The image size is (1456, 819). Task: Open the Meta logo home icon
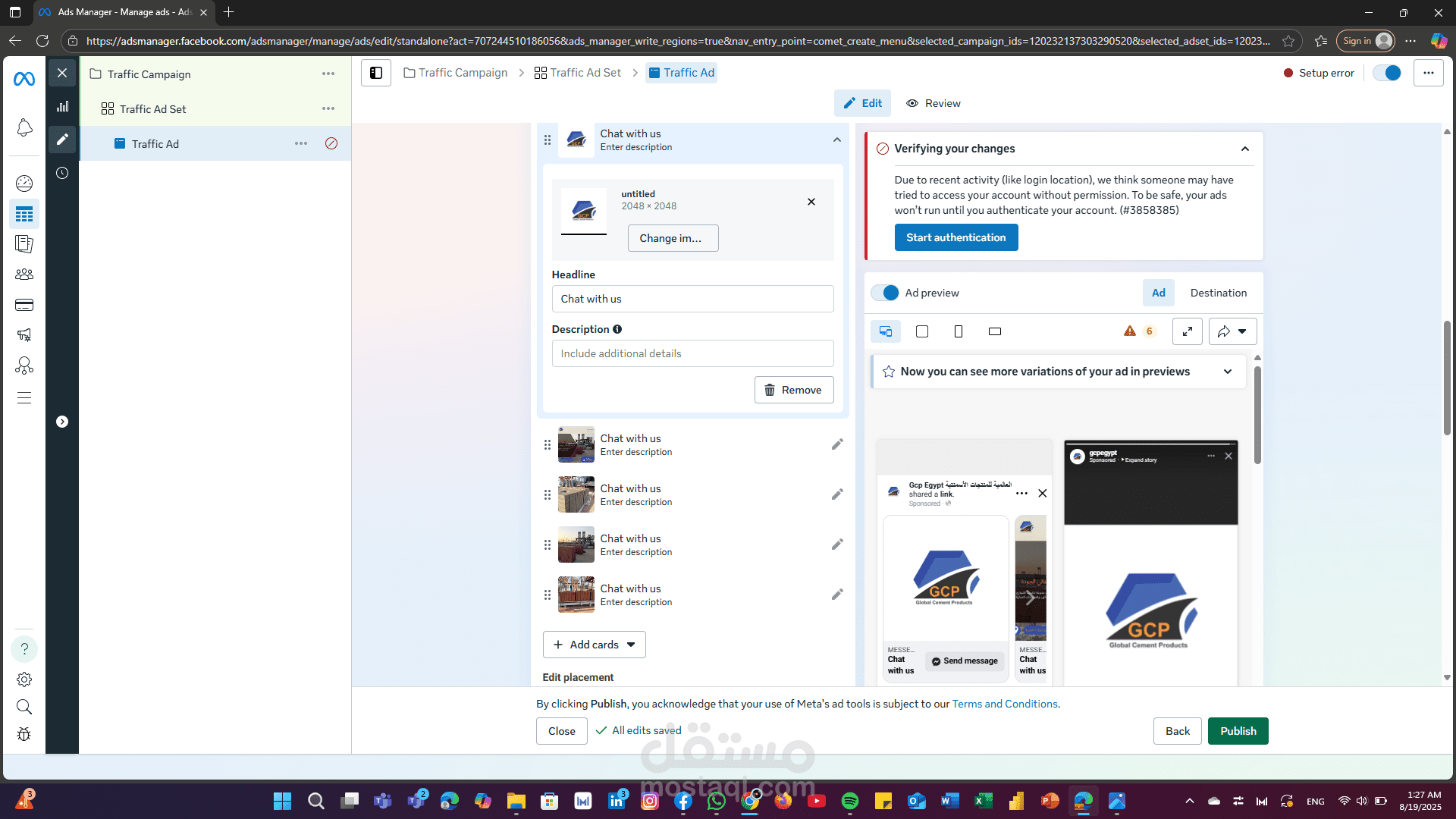coord(24,78)
